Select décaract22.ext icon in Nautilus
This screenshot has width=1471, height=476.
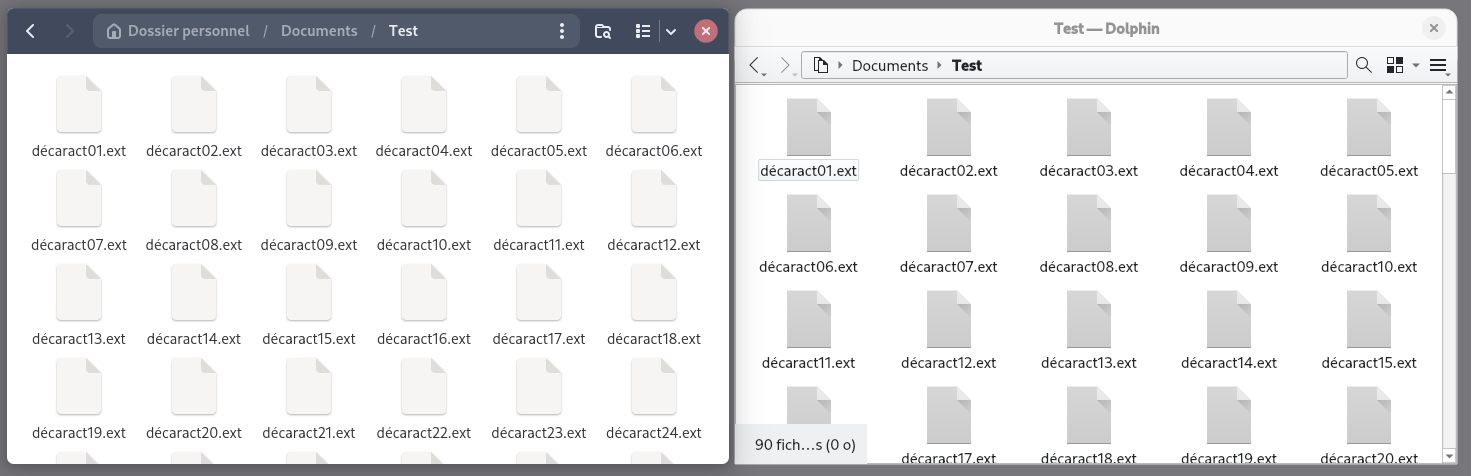point(424,387)
